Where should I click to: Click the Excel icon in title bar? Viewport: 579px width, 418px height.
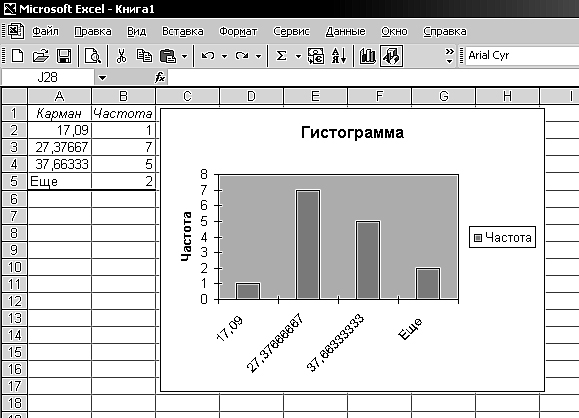click(x=9, y=8)
